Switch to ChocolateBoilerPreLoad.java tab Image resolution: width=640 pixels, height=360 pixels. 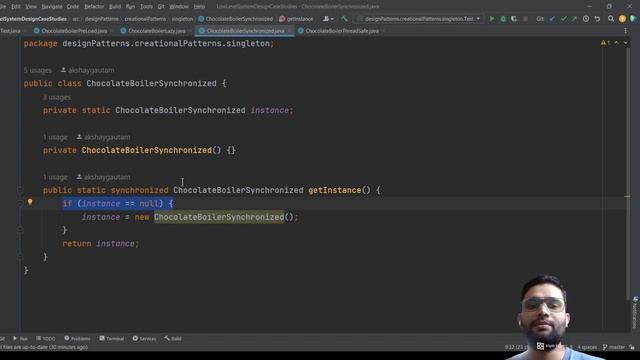[71, 31]
